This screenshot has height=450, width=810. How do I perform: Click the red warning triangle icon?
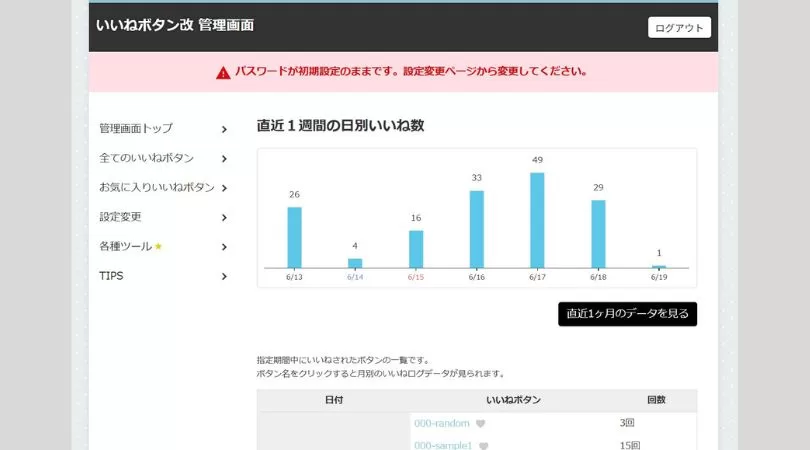coord(223,72)
